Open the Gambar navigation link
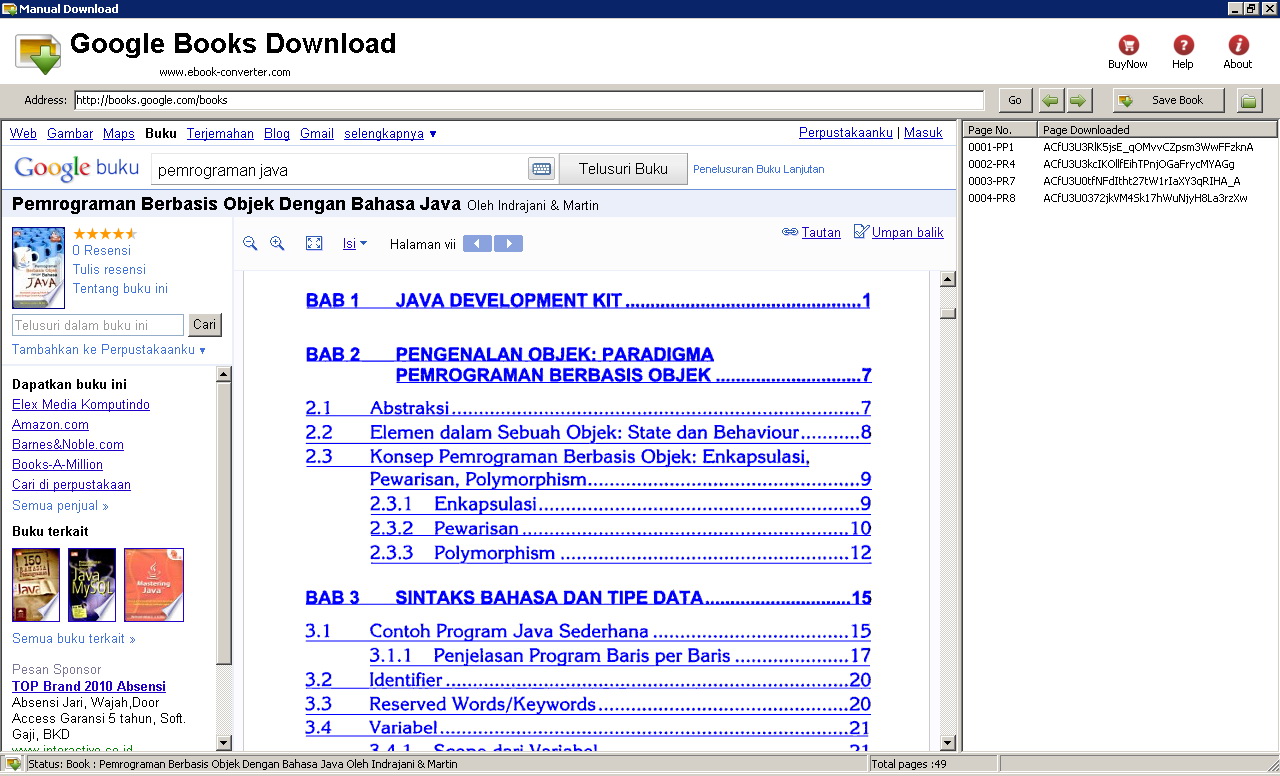 click(x=70, y=133)
